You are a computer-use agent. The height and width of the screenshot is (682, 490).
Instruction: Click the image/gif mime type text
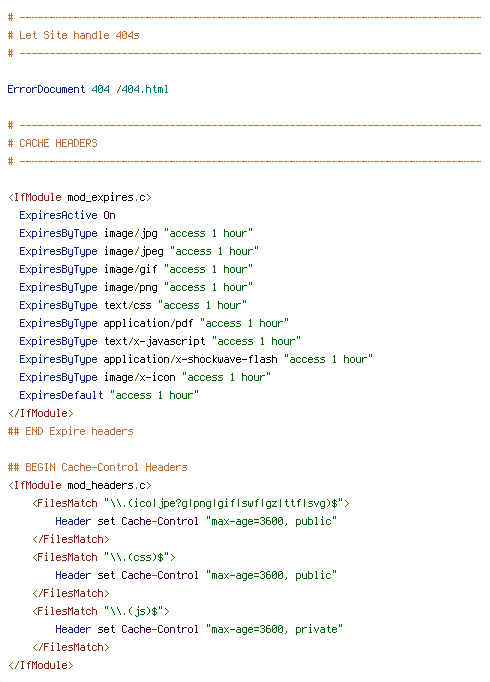pyautogui.click(x=130, y=270)
